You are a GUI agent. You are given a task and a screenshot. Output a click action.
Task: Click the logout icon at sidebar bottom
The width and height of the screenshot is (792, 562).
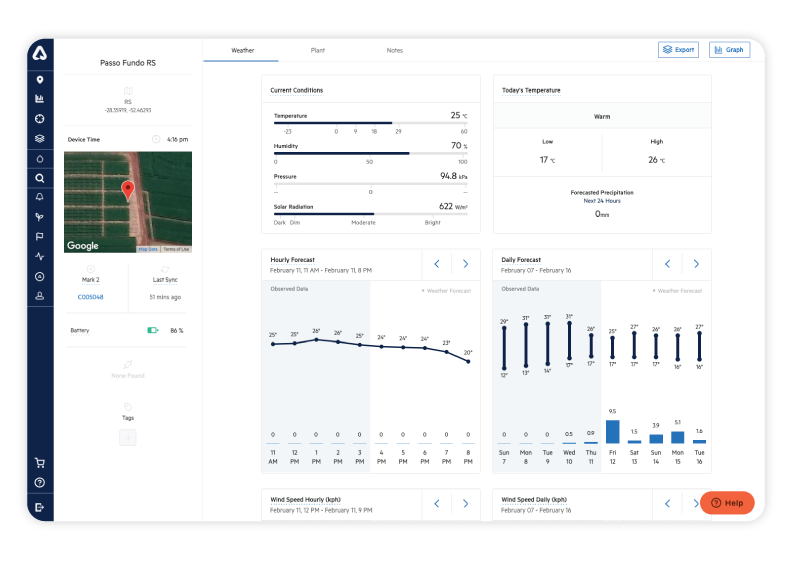tap(39, 507)
